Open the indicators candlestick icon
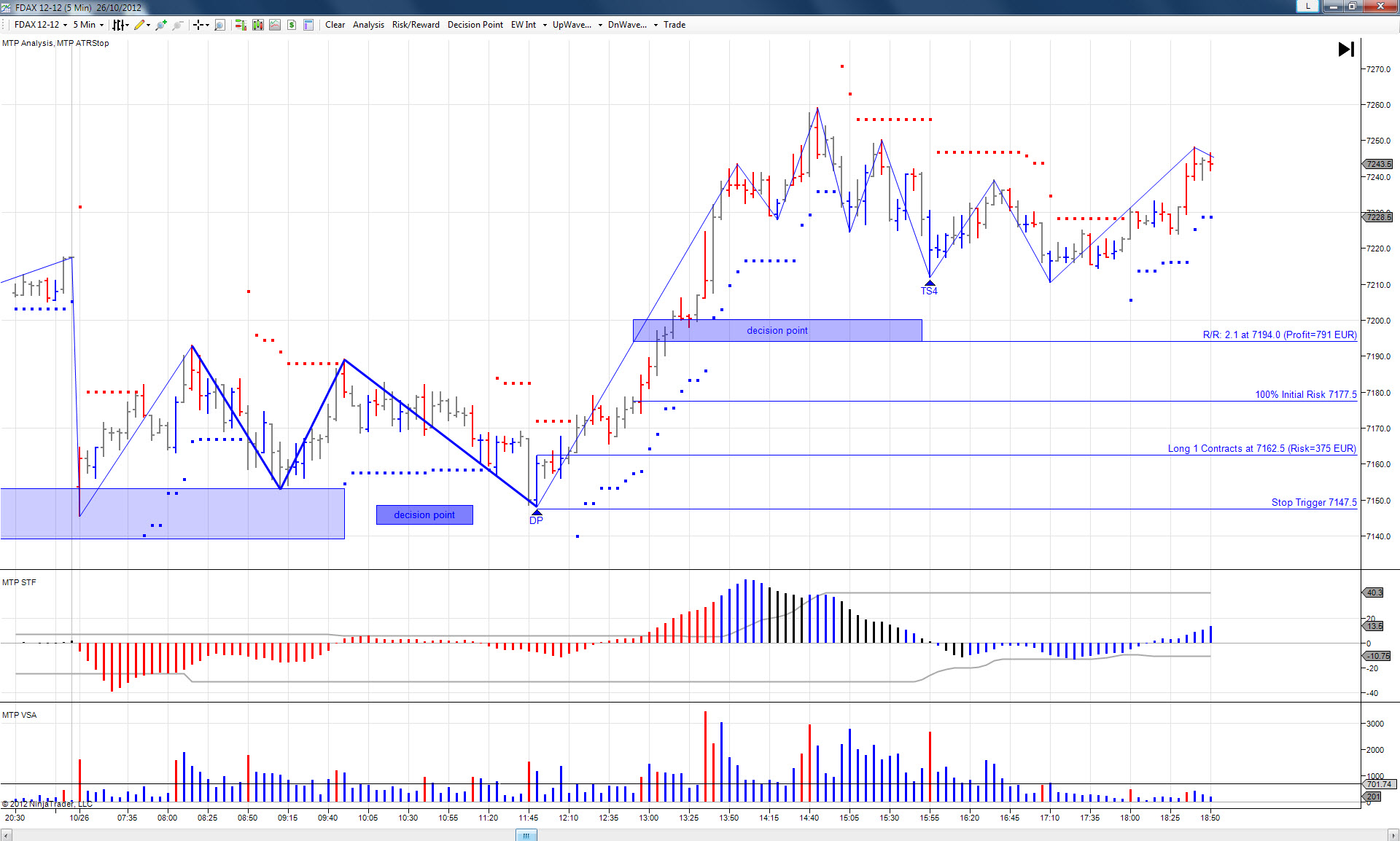The image size is (1400, 841). tap(258, 25)
